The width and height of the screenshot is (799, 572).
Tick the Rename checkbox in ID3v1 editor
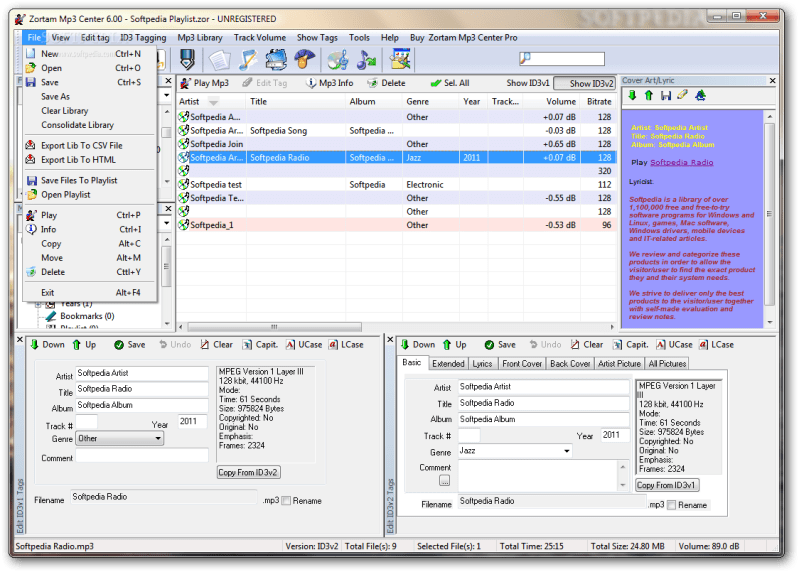pos(286,501)
